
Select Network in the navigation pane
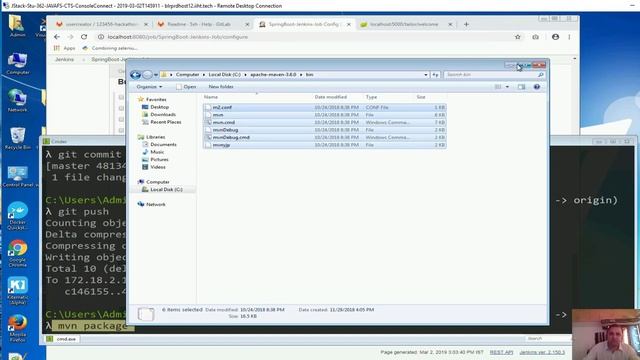[156, 204]
